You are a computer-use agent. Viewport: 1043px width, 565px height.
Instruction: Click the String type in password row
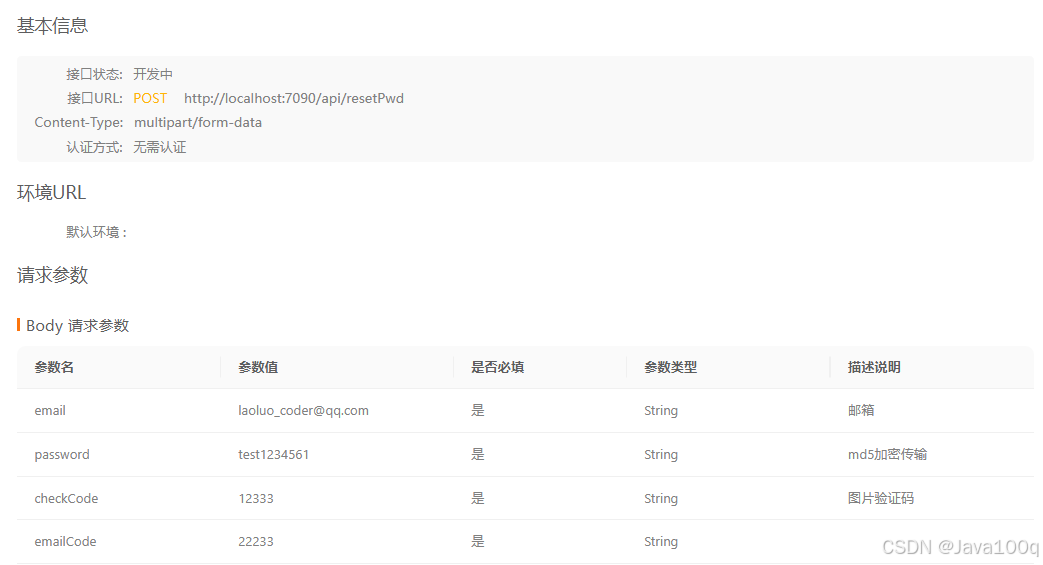click(661, 455)
